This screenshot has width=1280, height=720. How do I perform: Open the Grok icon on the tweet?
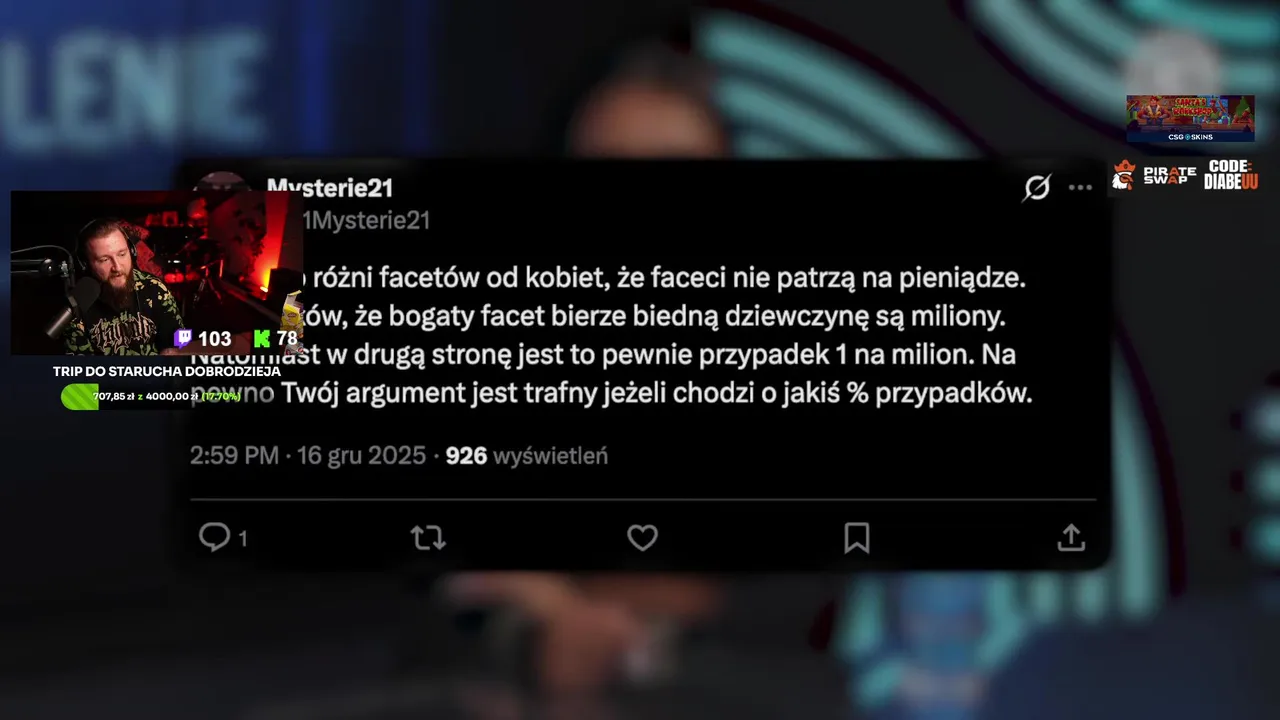point(1037,187)
